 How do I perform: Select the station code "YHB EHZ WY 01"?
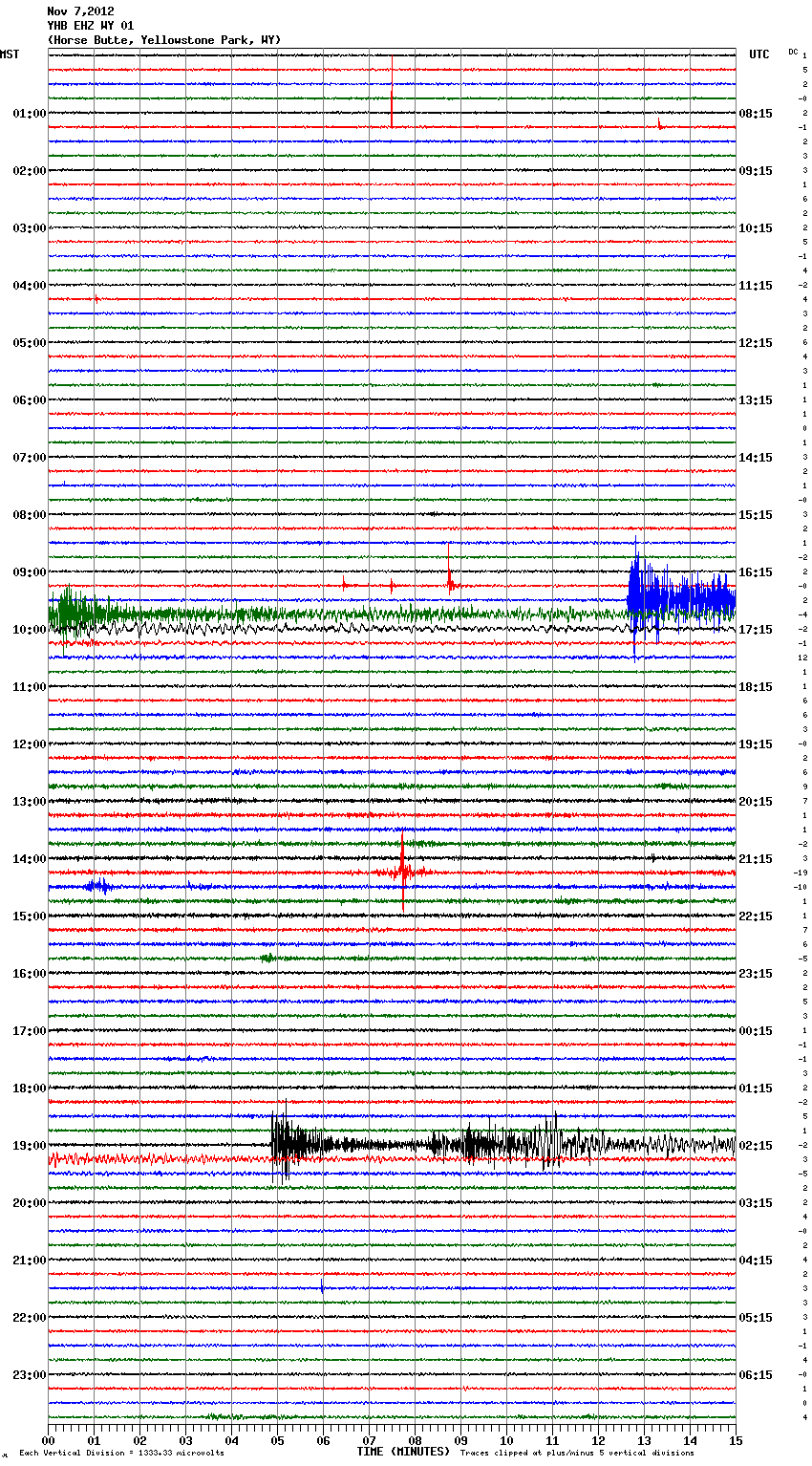pos(91,26)
